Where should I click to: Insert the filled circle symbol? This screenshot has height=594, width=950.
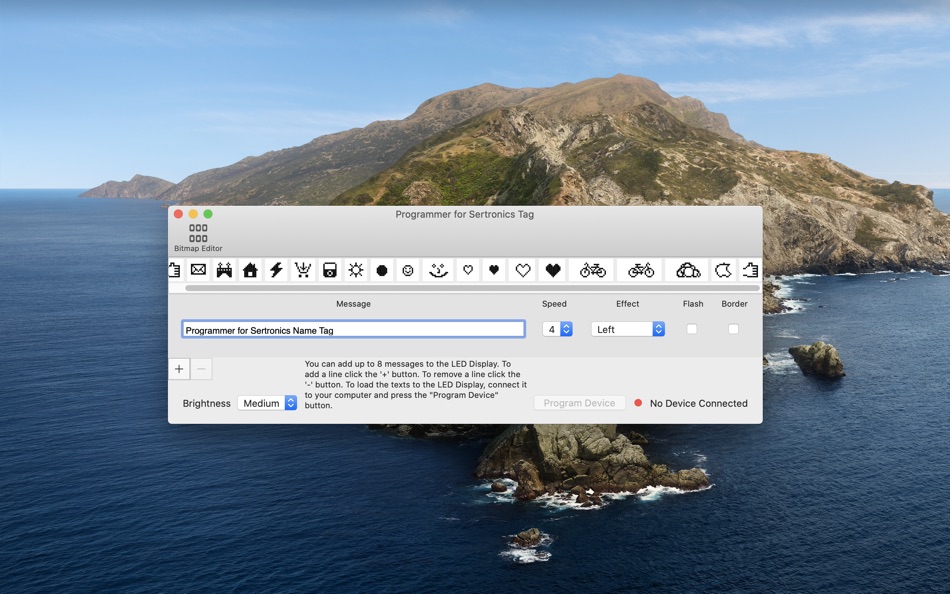tap(382, 270)
